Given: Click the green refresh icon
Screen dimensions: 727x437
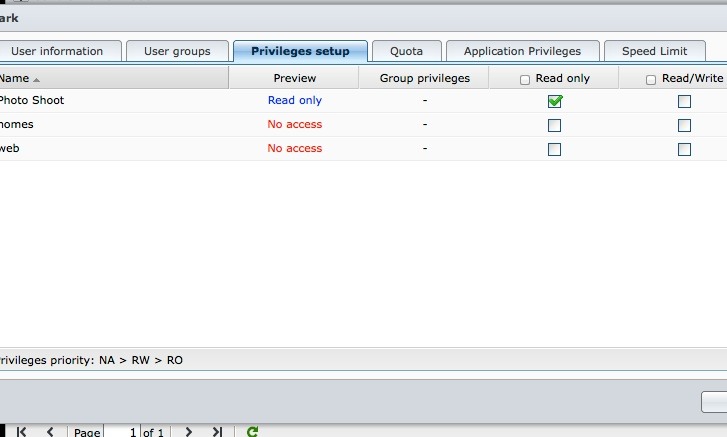Looking at the screenshot, I should 253,432.
